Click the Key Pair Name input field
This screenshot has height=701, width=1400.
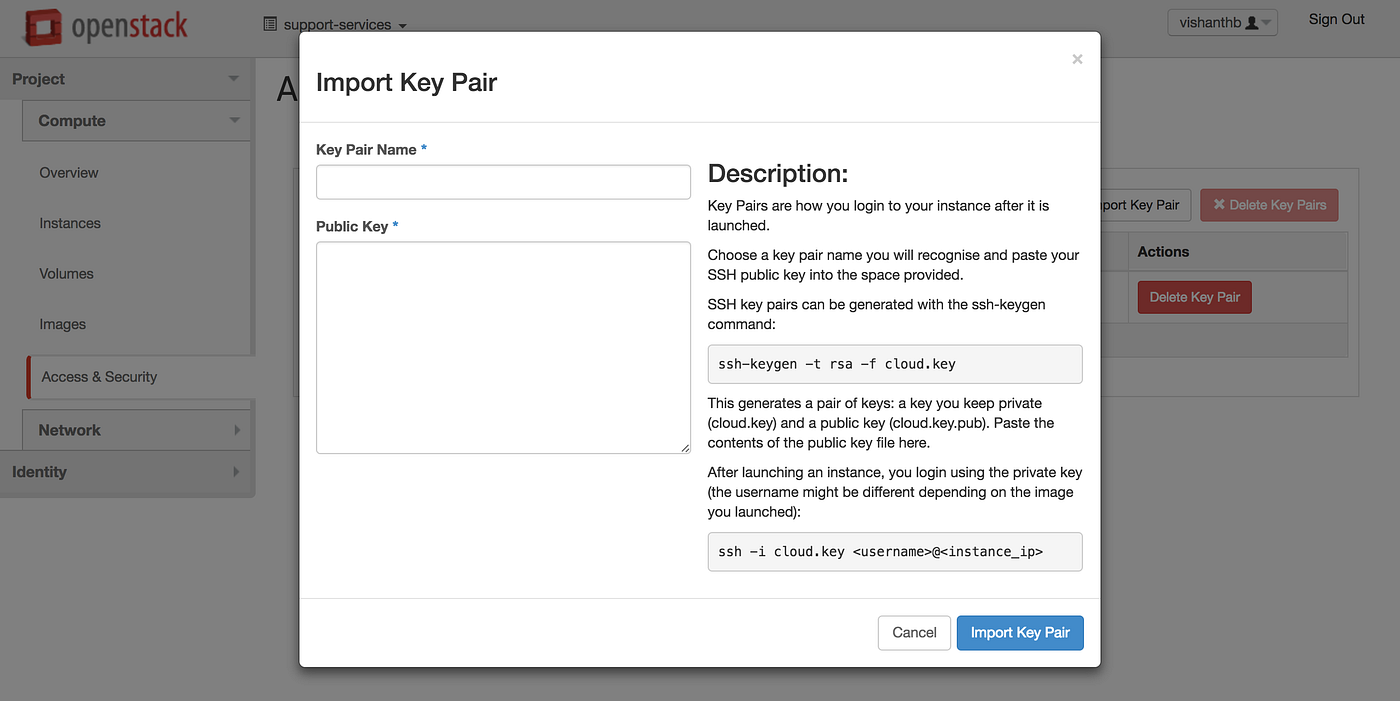[x=503, y=181]
